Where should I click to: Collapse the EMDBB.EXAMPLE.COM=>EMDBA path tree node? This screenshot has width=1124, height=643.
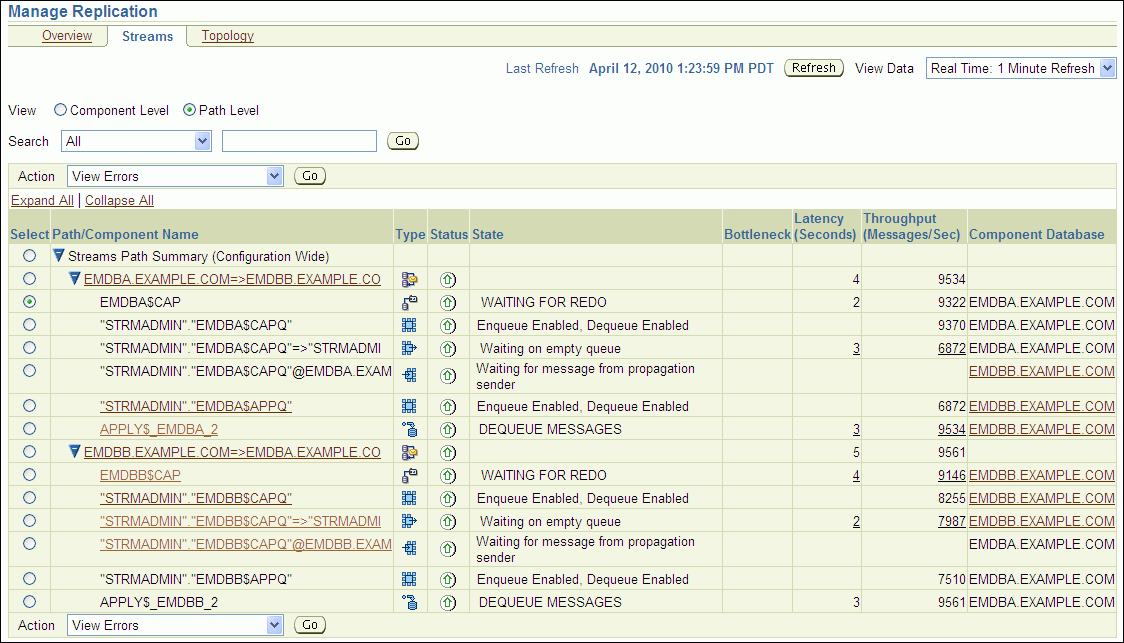click(x=75, y=452)
